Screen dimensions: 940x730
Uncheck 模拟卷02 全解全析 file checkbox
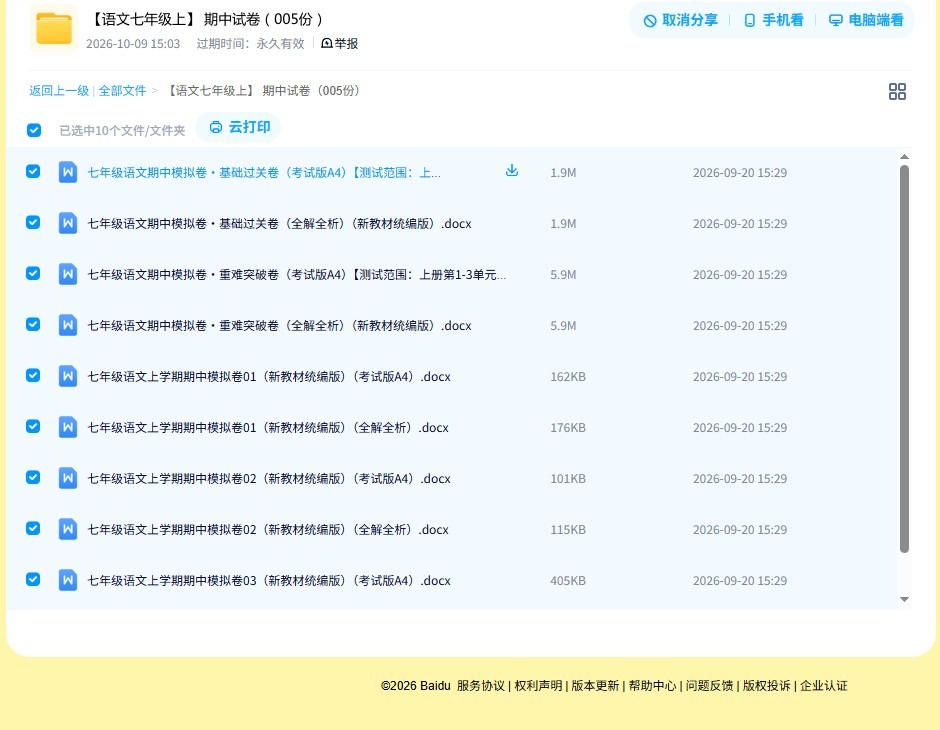click(33, 528)
